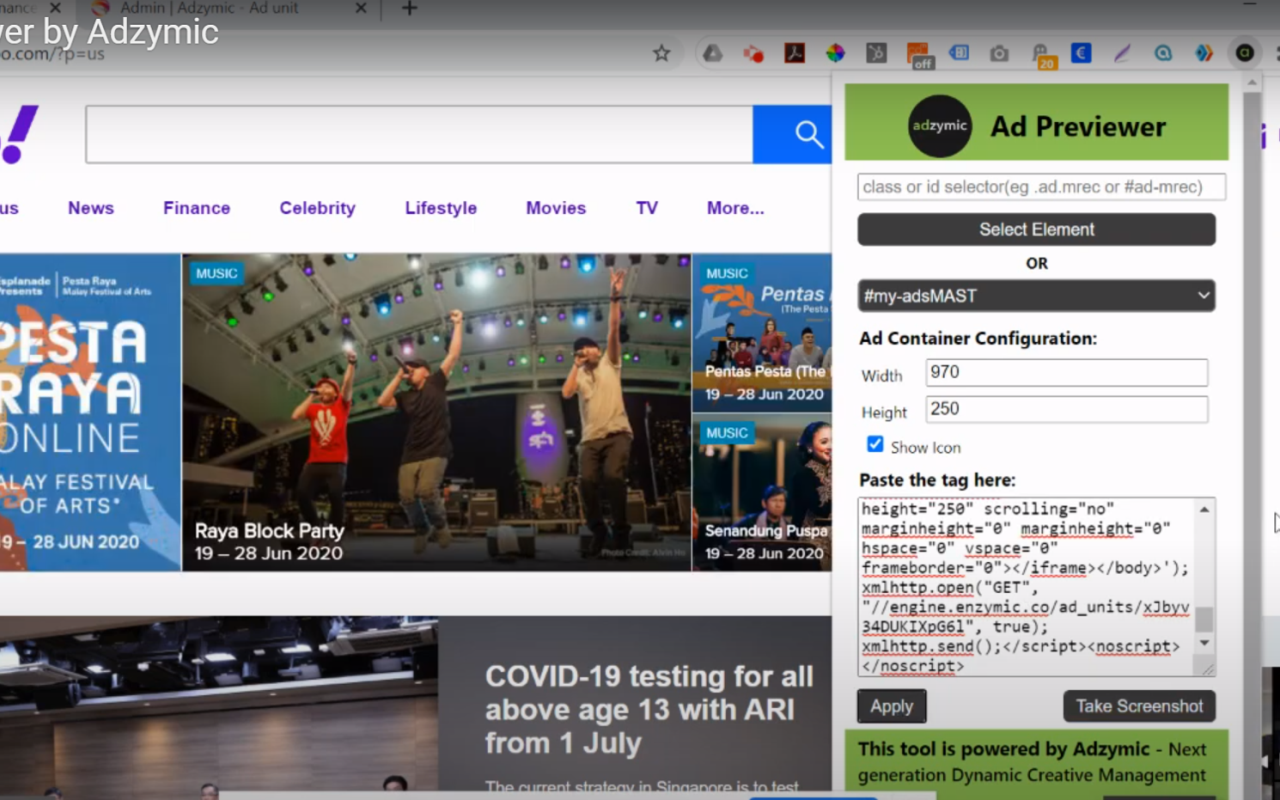Click 'This tool is powered by Adzymic' text
This screenshot has width=1280, height=800.
1005,749
